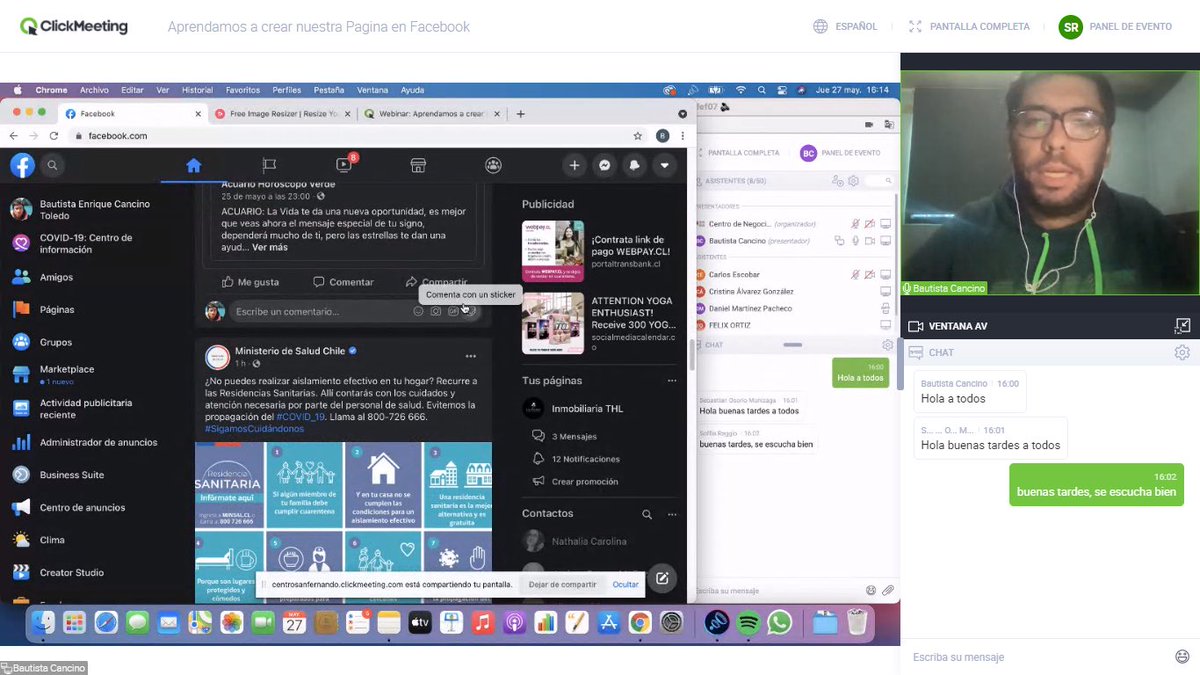
Task: Open PANEL DE EVENTO in ClickMeeting header
Action: tap(1115, 26)
